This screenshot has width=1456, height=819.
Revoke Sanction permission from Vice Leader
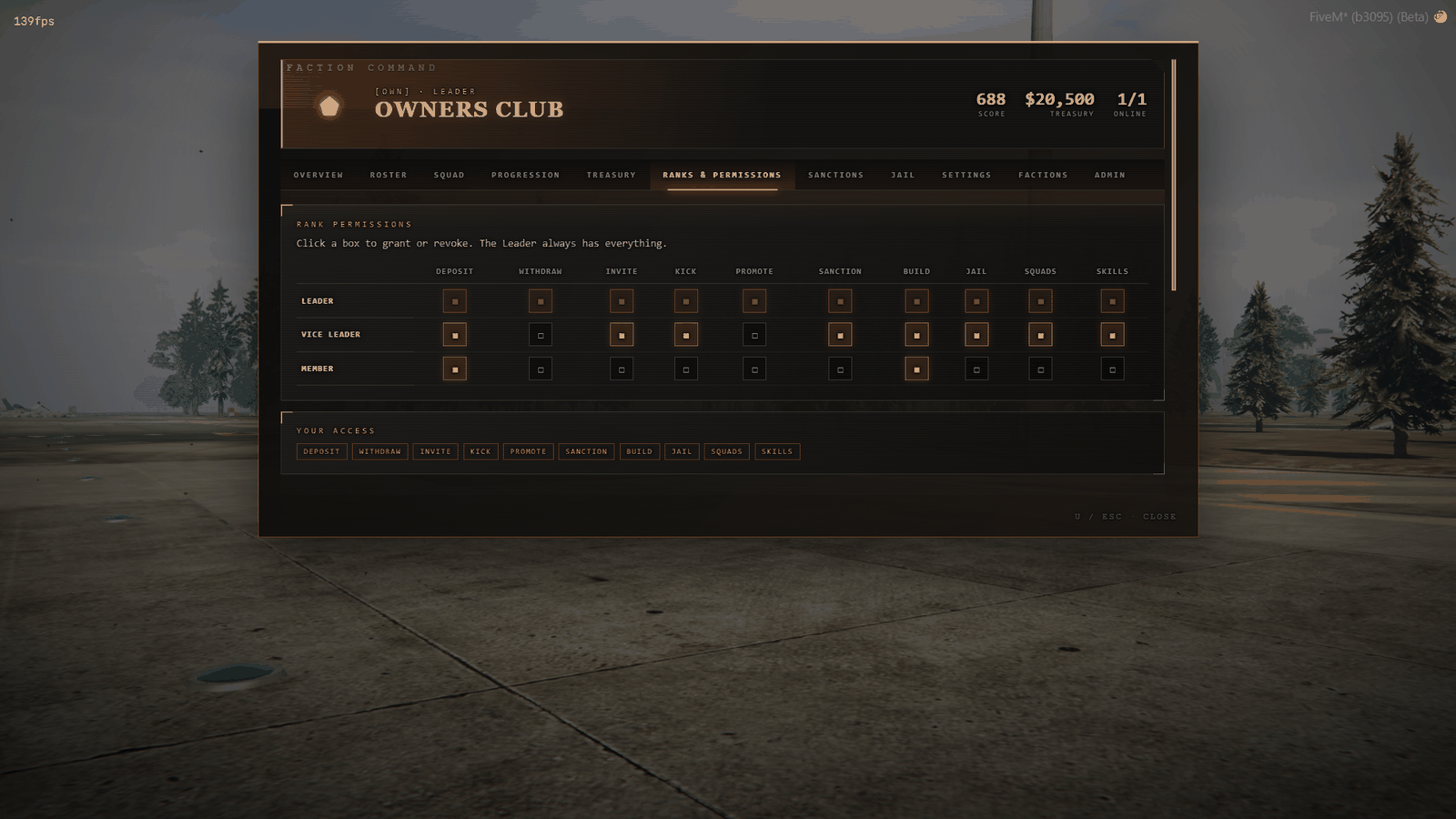(840, 335)
